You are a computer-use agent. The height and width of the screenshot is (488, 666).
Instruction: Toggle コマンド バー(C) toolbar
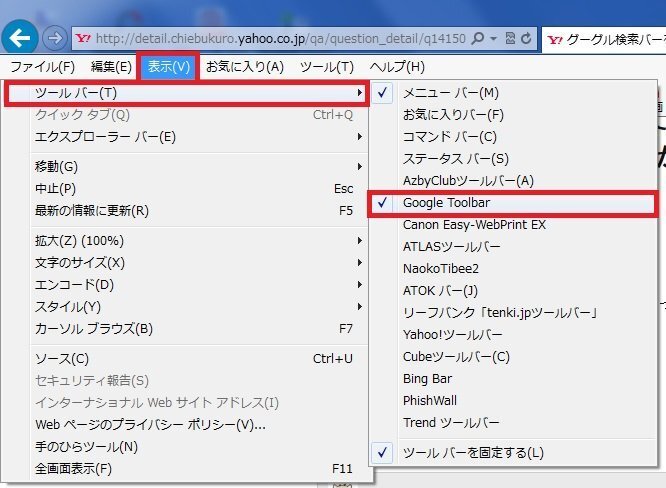[513, 137]
